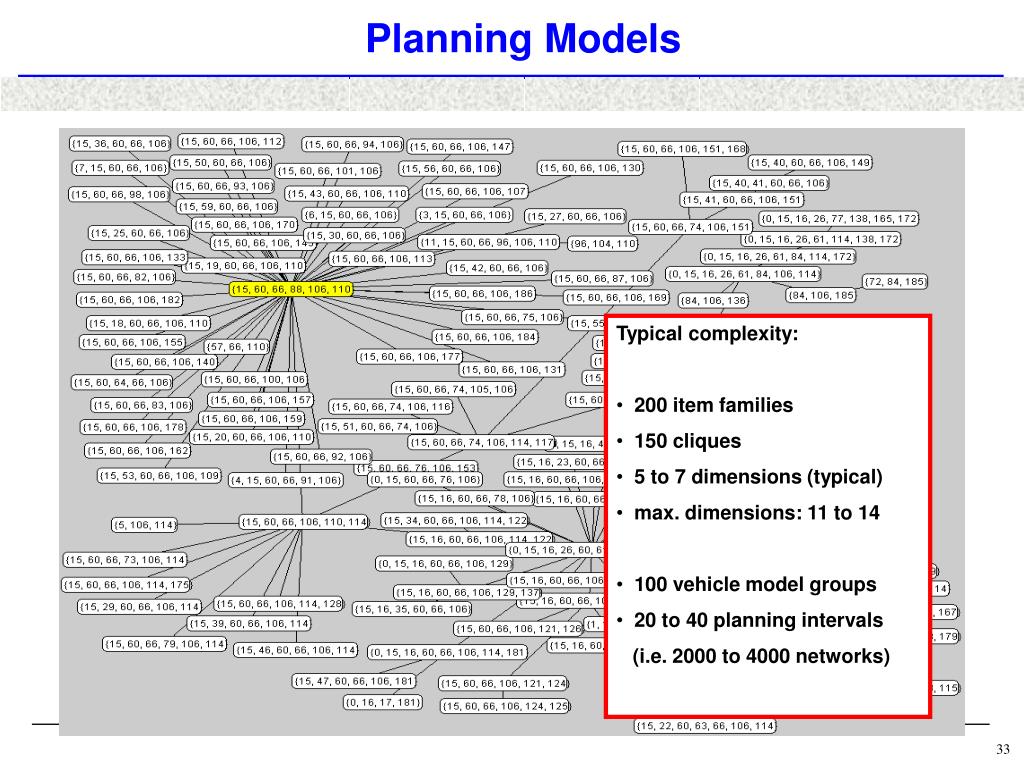Click node (0, 15, 16, 60, 66, 106, 114, 181)
The width and height of the screenshot is (1024, 768).
coord(447,652)
